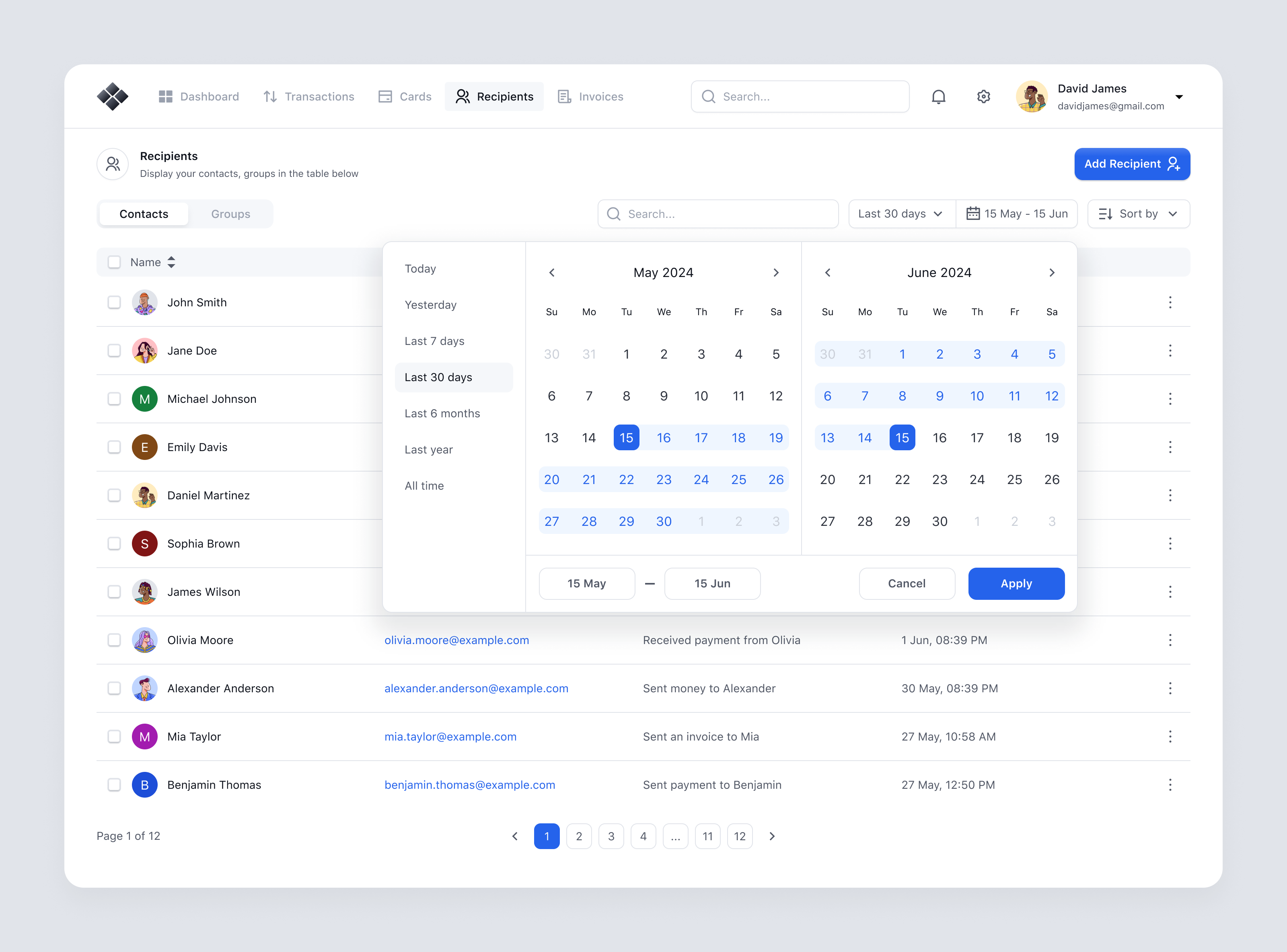Viewport: 1287px width, 952px height.
Task: Expand the Sort by dropdown
Action: click(x=1138, y=213)
